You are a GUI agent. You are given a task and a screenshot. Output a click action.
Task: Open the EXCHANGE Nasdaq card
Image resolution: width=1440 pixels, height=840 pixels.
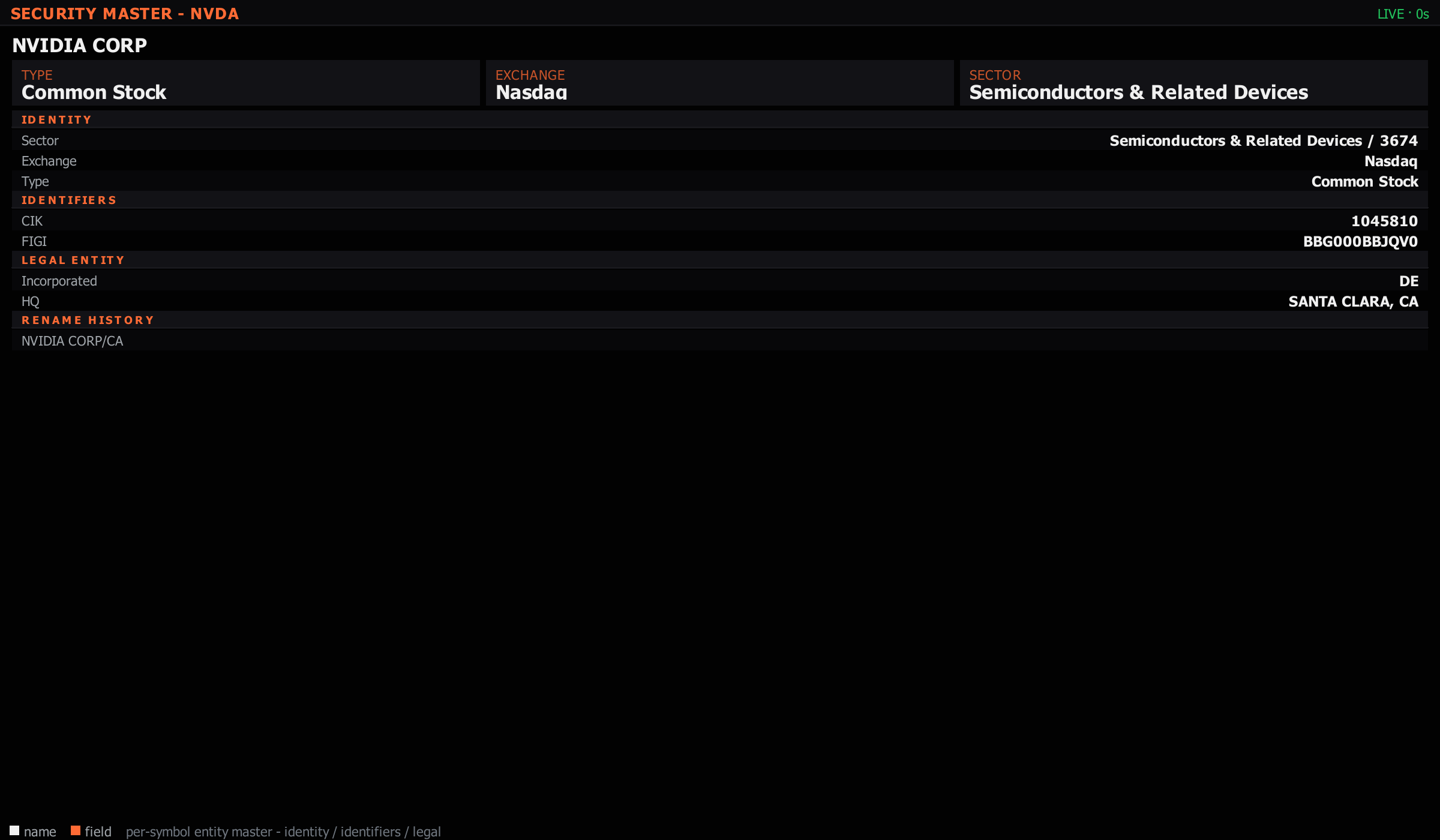pyautogui.click(x=720, y=83)
